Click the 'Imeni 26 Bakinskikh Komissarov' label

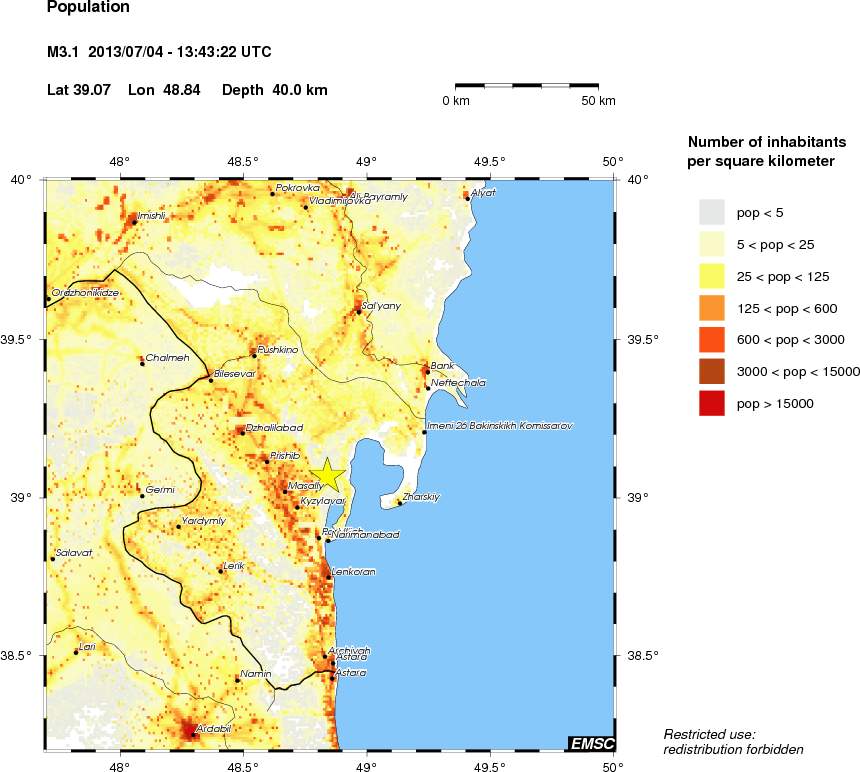tap(498, 426)
